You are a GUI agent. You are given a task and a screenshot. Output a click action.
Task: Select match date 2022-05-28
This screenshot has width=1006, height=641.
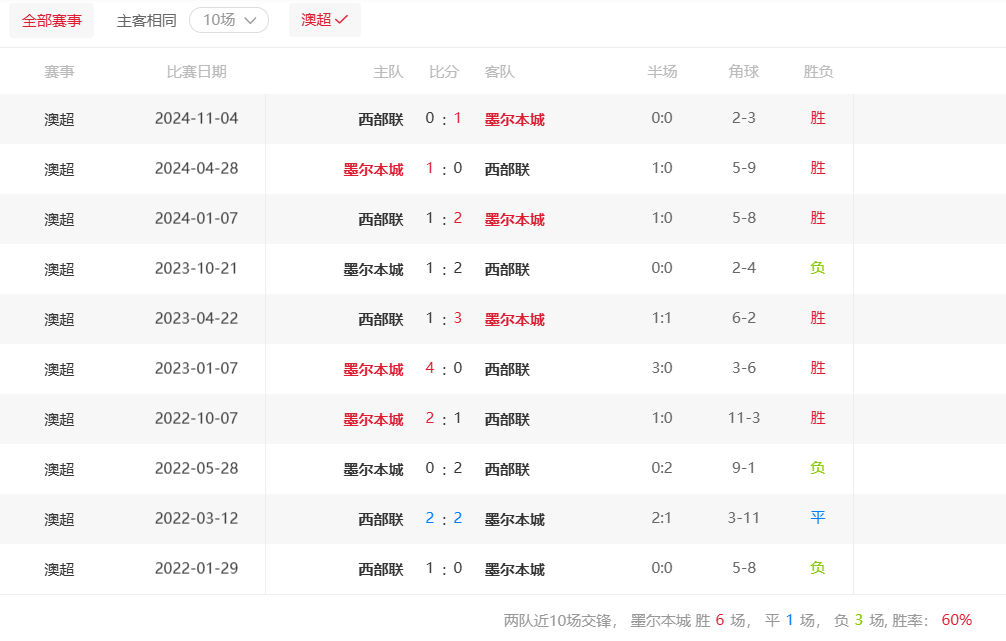pos(196,469)
